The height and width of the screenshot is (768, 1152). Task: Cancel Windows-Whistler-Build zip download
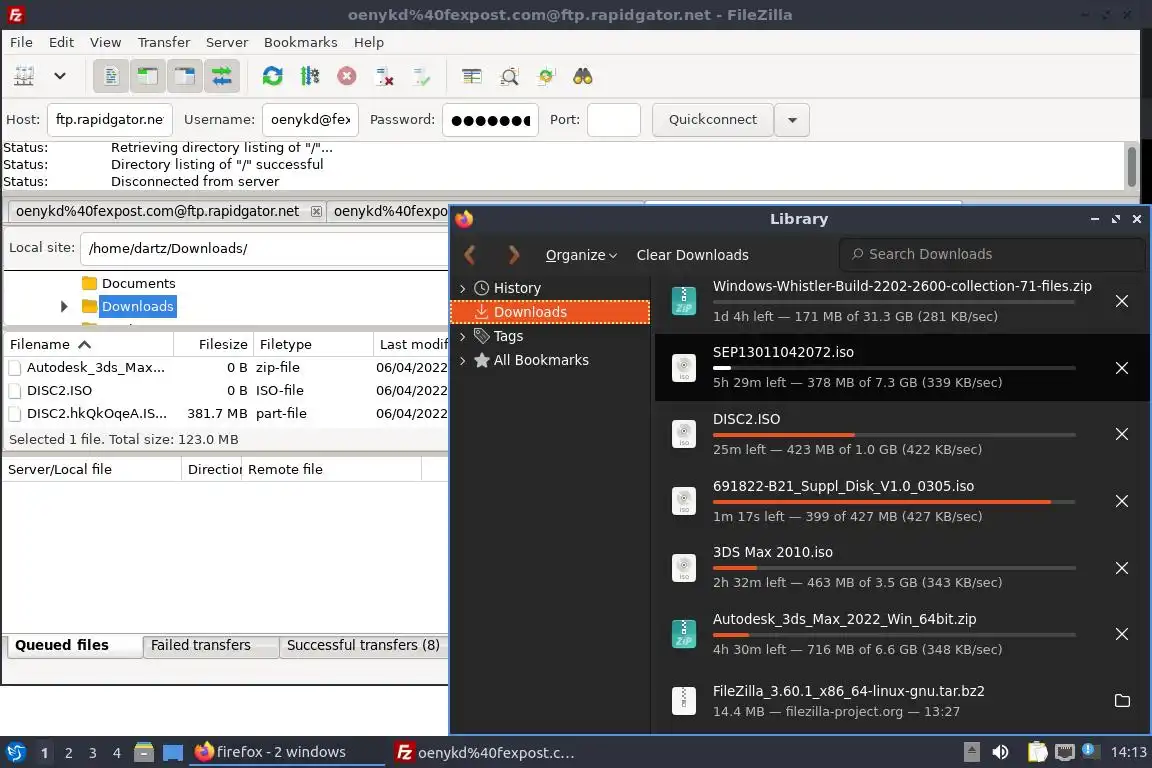tap(1122, 301)
